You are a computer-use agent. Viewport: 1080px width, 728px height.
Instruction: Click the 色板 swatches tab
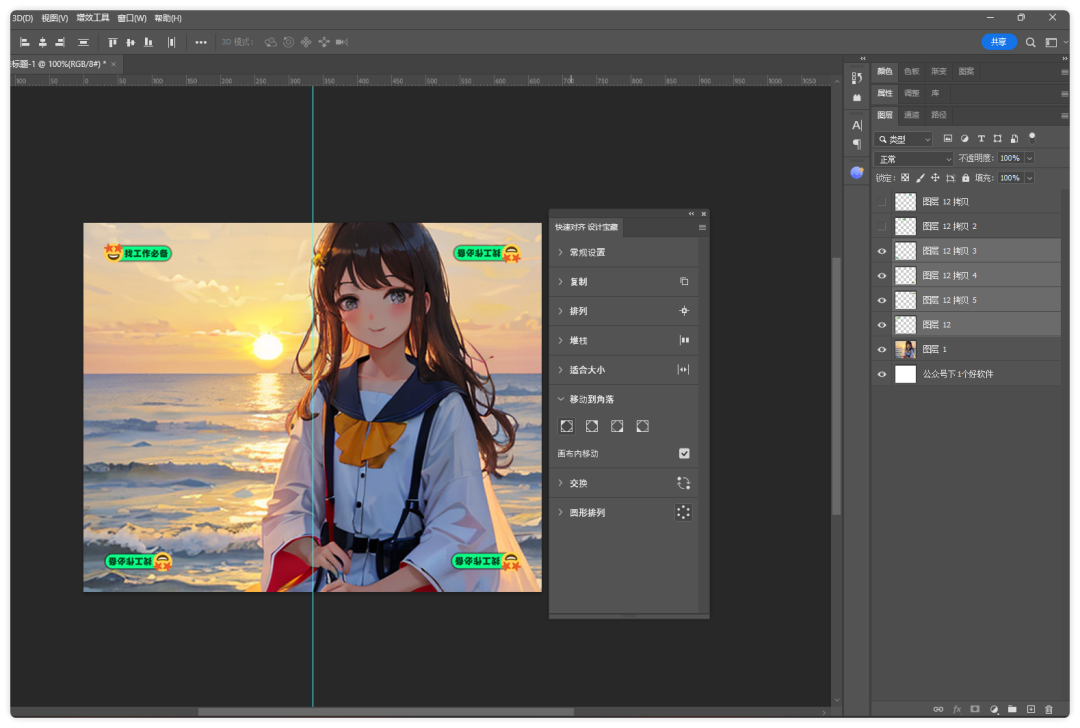click(x=911, y=71)
